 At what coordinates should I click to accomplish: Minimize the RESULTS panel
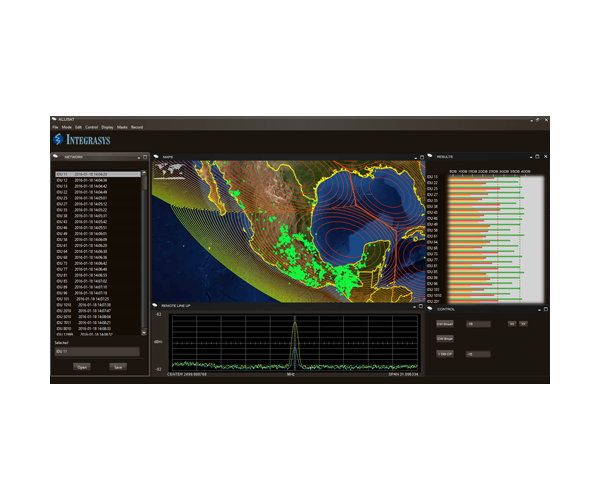[531, 157]
